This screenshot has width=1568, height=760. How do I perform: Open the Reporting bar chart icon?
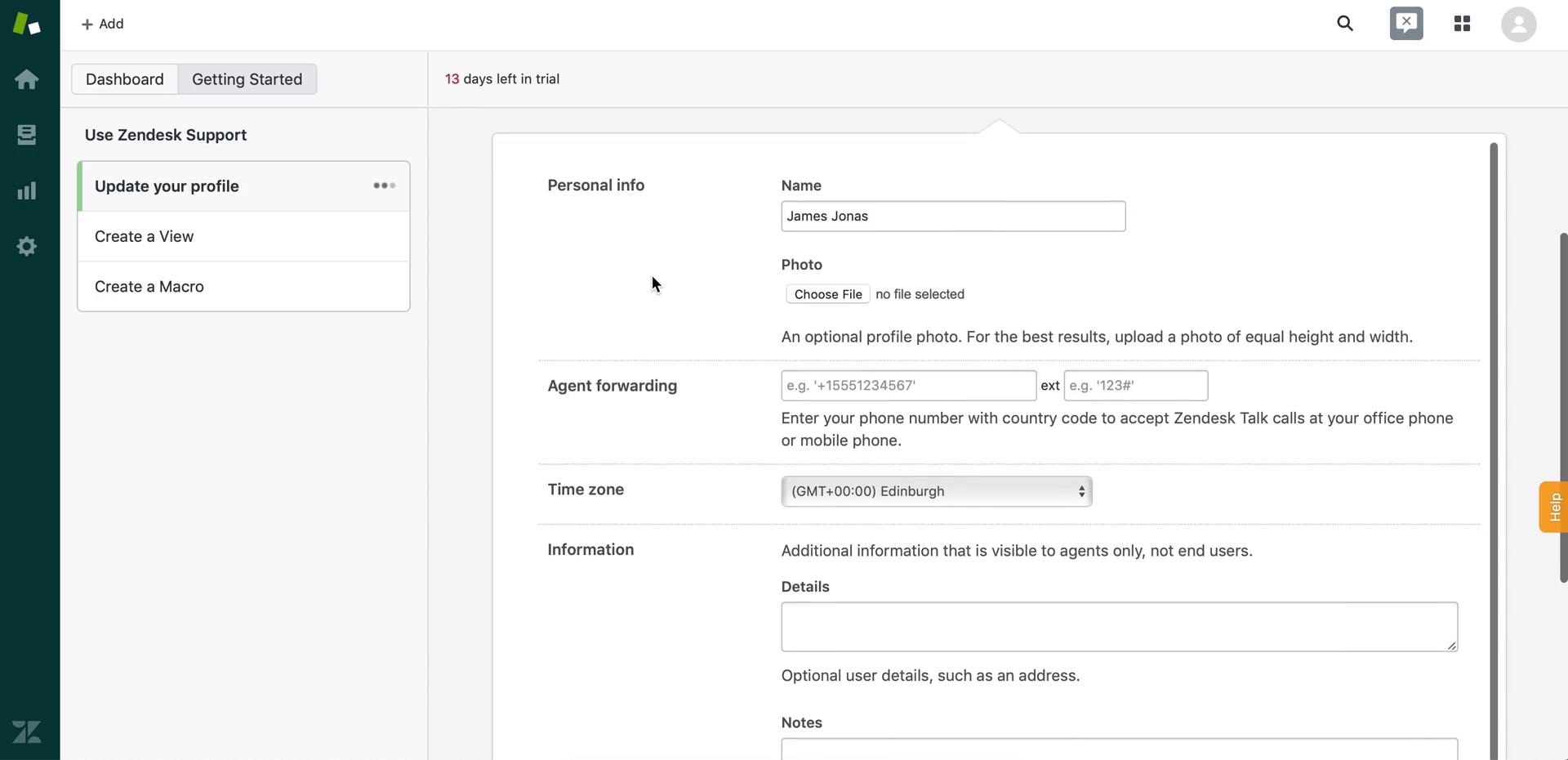(x=27, y=190)
